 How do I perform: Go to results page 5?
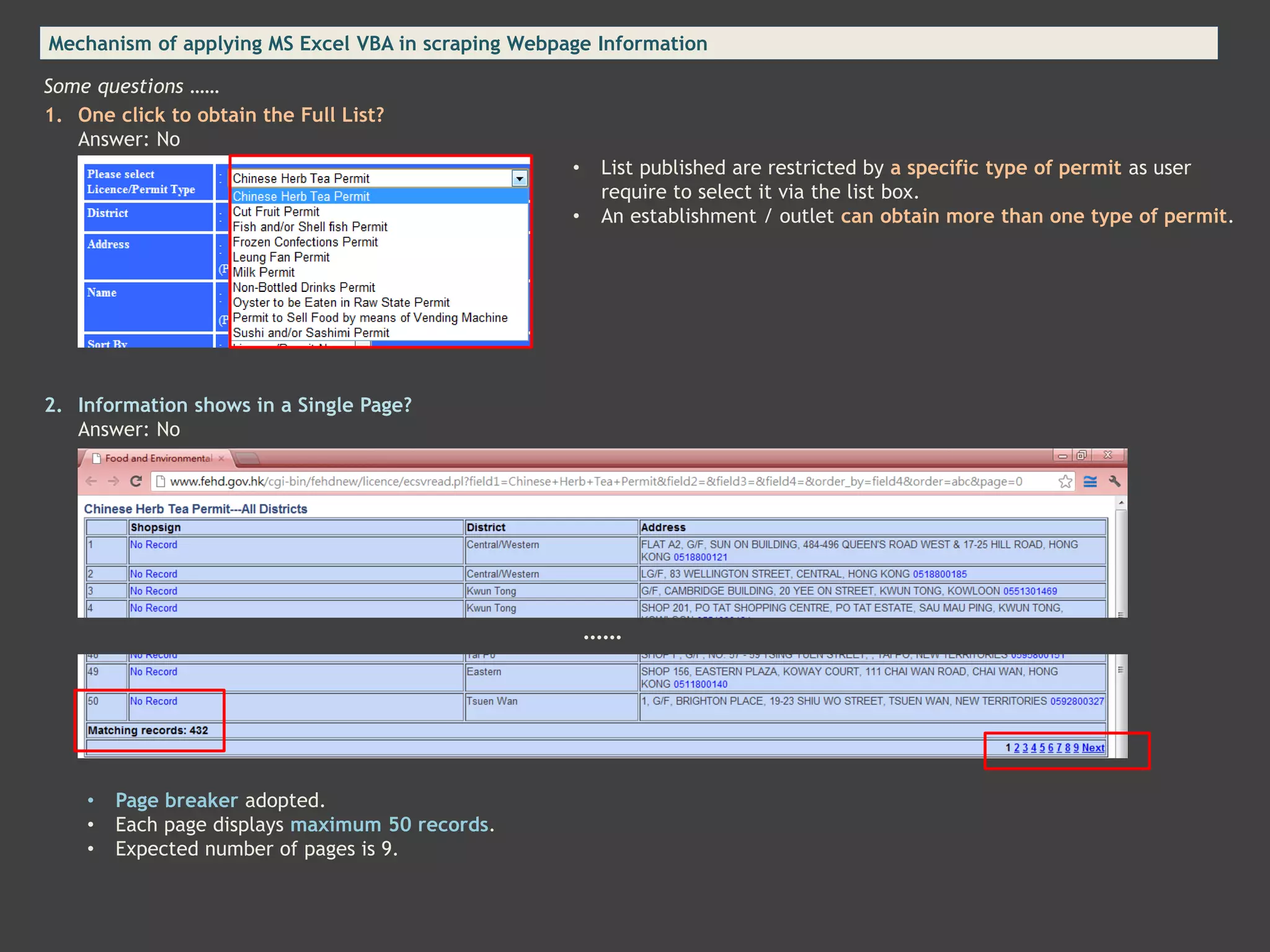pyautogui.click(x=1042, y=747)
